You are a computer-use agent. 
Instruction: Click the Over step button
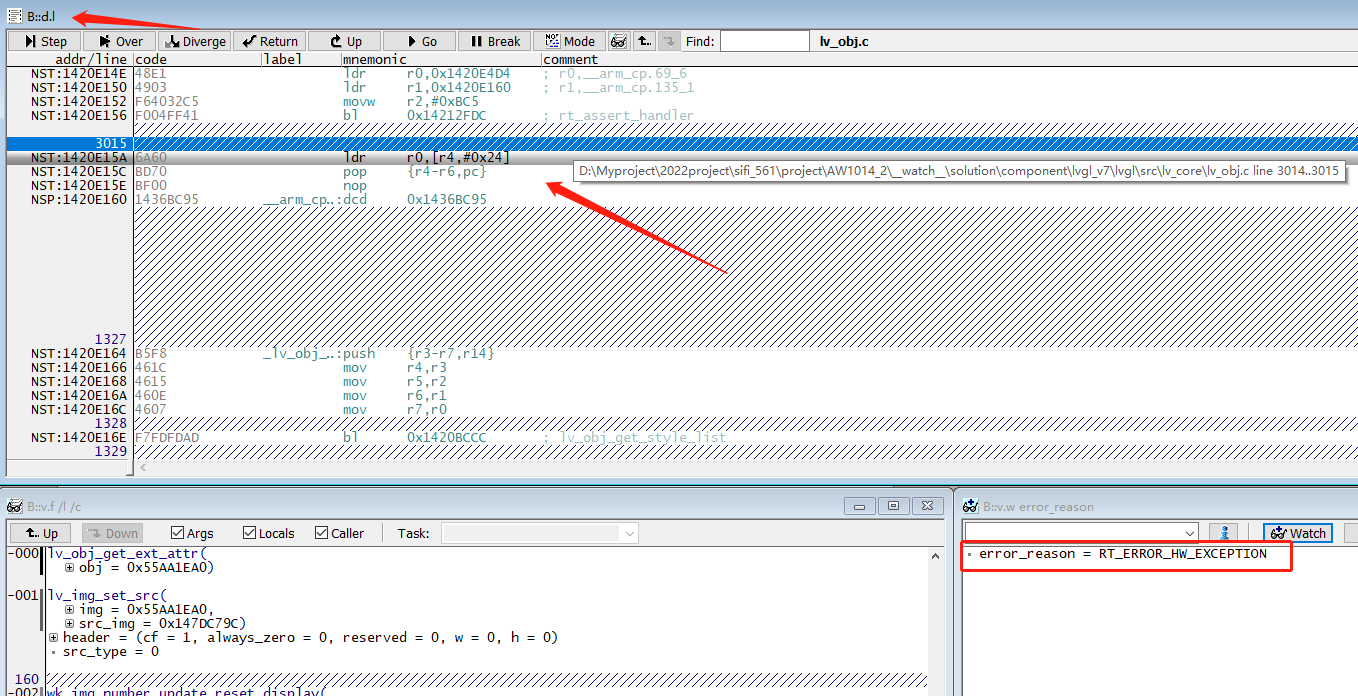click(x=119, y=41)
